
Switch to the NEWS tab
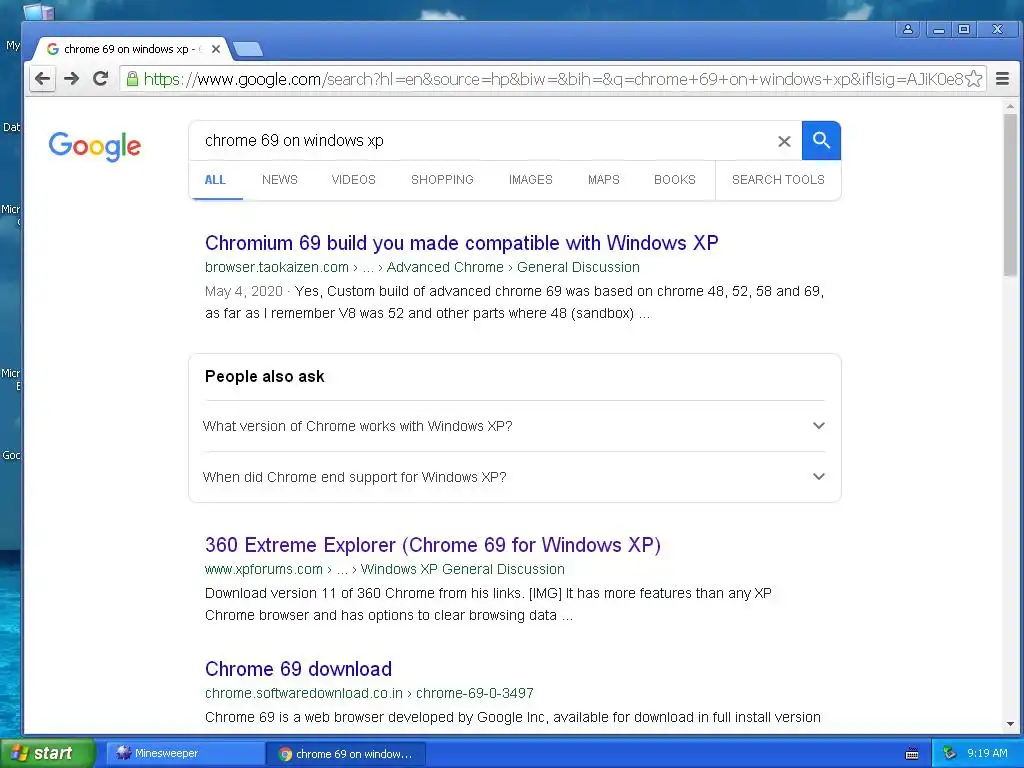point(280,180)
